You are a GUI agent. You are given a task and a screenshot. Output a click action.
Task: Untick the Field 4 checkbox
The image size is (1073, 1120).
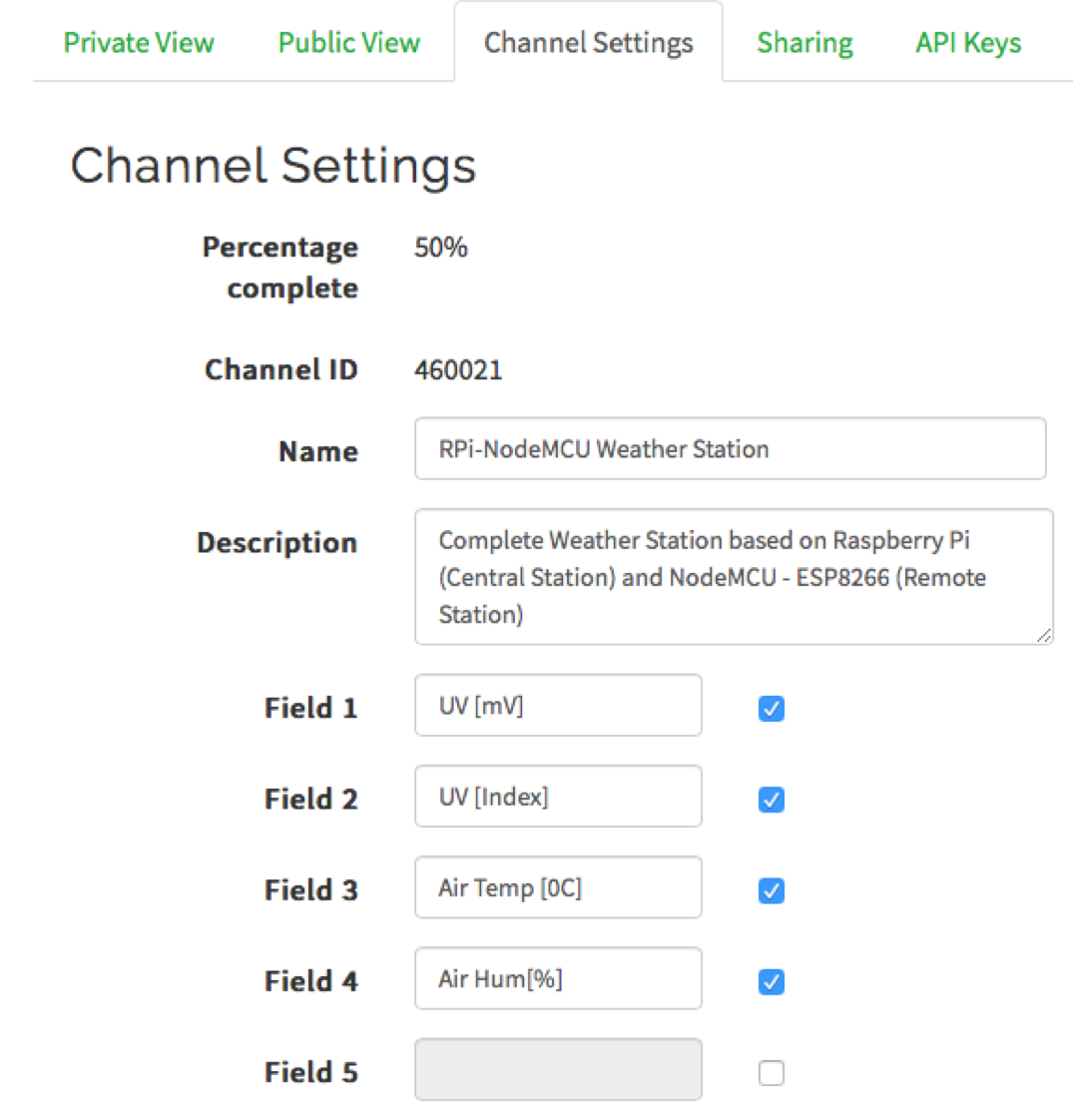tap(772, 982)
